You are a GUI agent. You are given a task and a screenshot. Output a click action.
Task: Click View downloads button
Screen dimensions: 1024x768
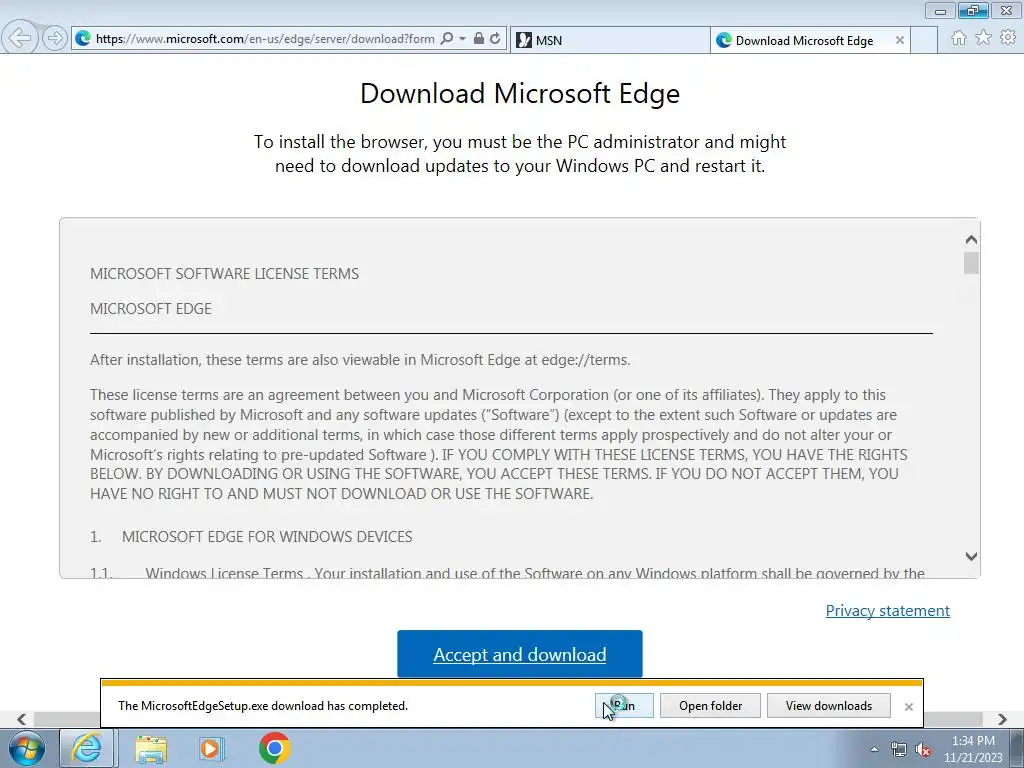(x=829, y=706)
